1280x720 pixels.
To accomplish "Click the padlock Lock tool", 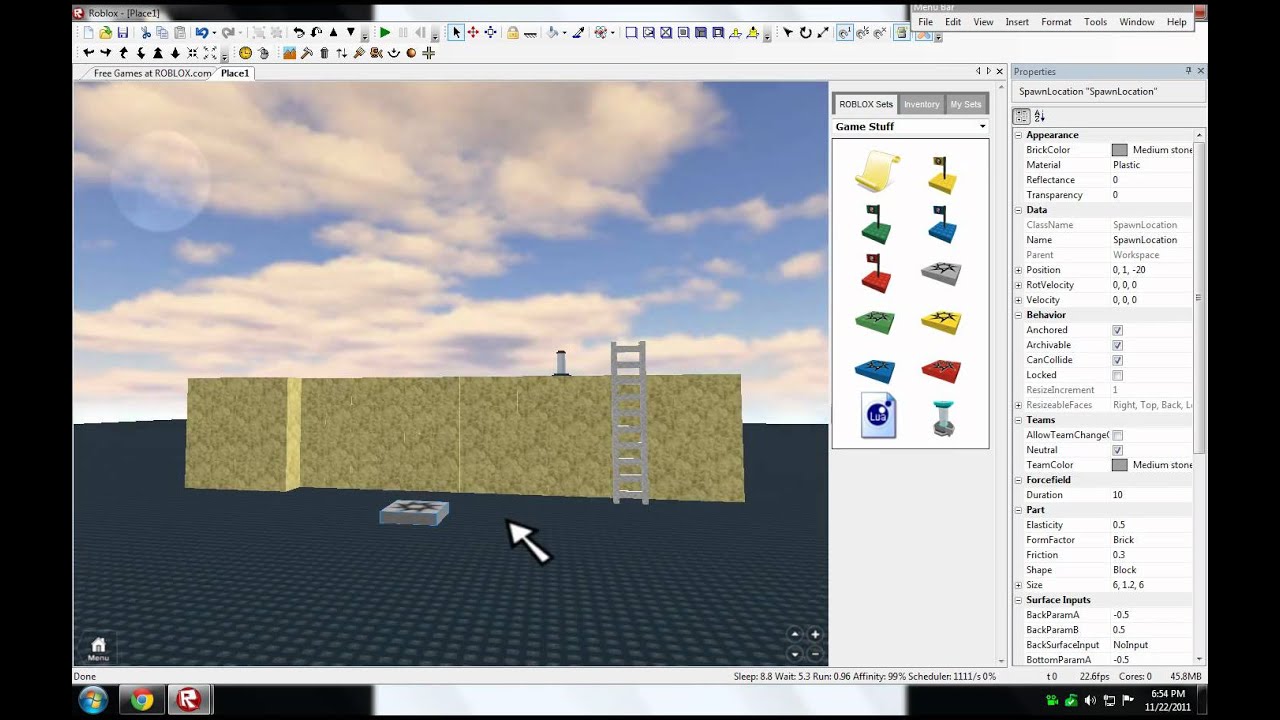I will click(x=513, y=33).
